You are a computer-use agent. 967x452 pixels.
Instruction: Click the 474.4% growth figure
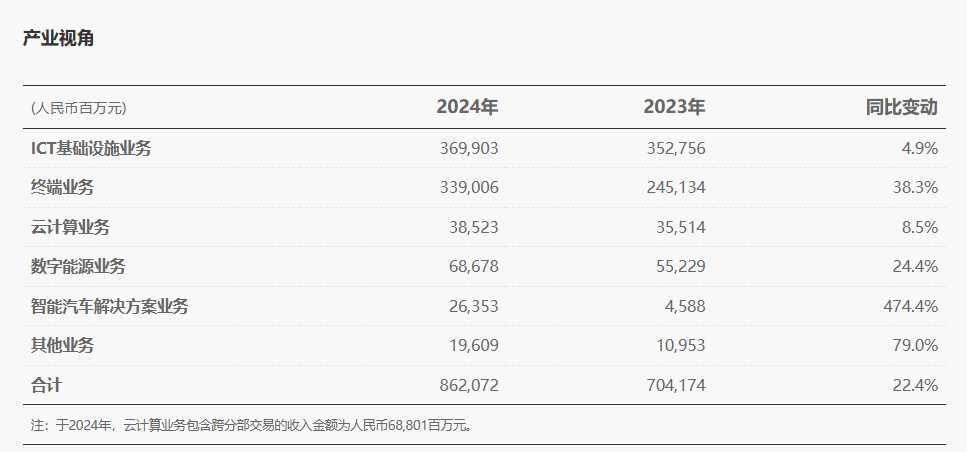click(909, 306)
